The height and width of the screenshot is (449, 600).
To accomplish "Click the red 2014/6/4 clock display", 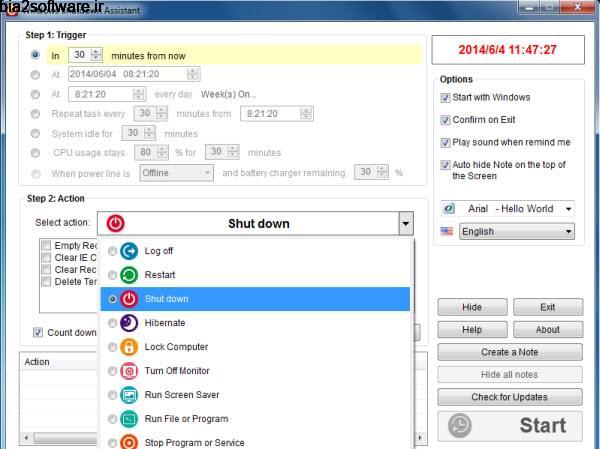I will [508, 50].
